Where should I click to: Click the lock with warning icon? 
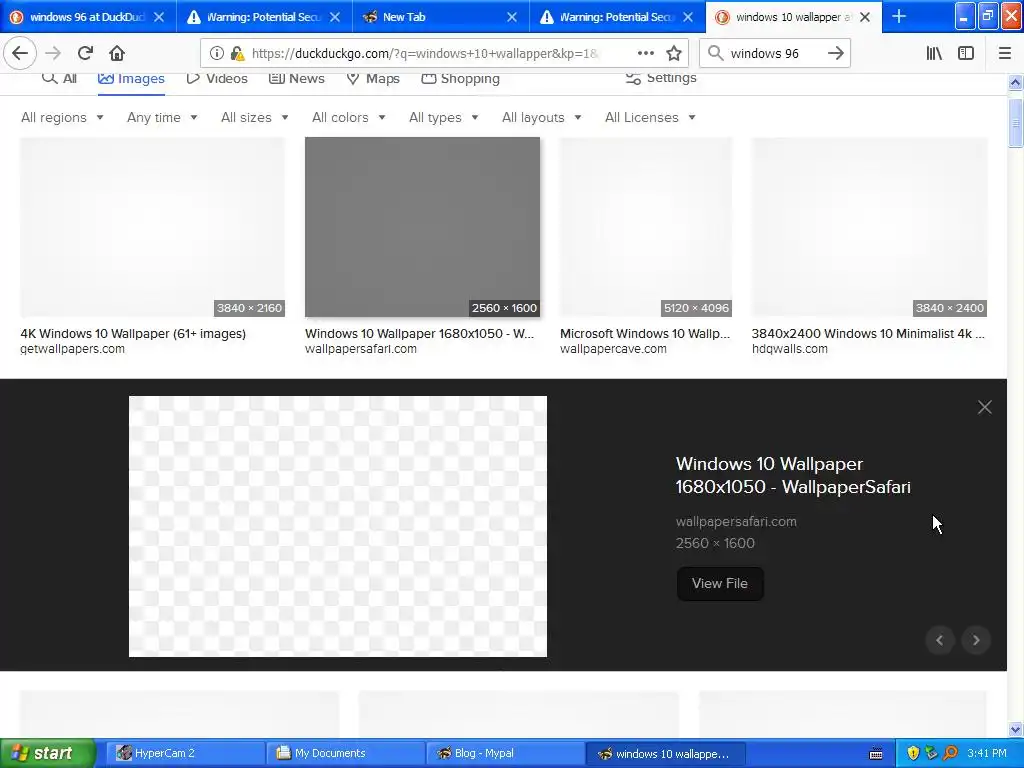(x=237, y=54)
